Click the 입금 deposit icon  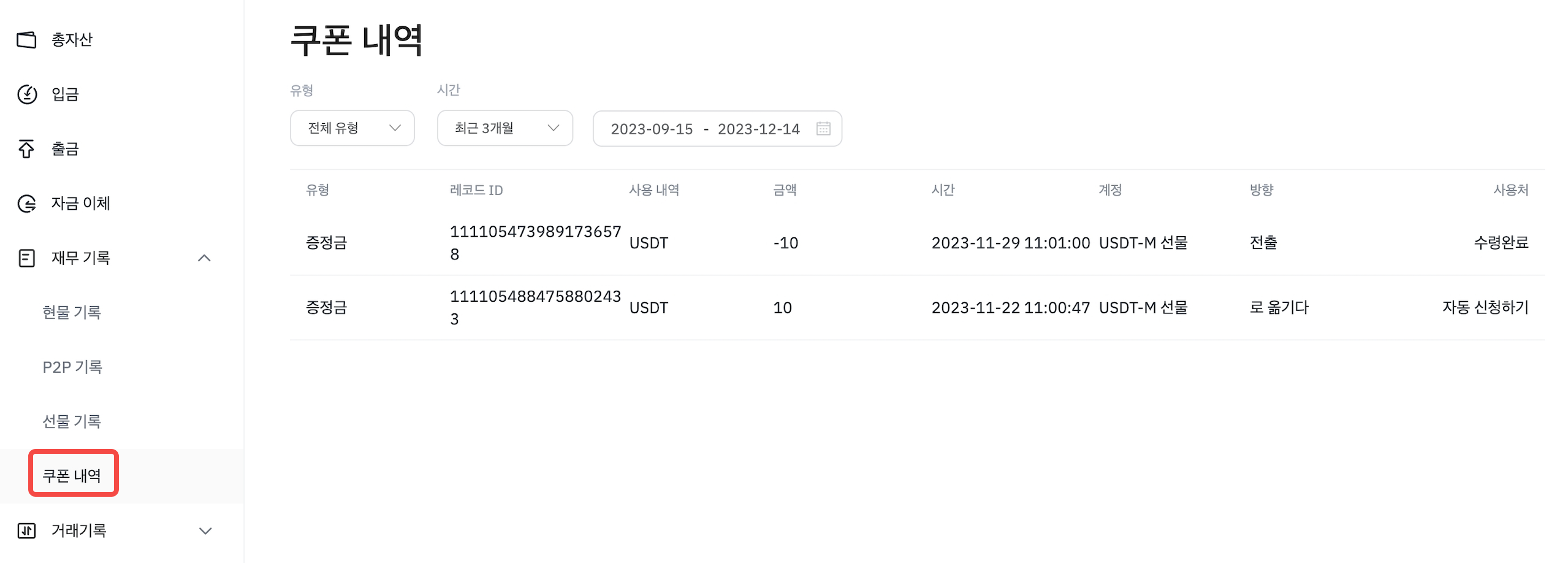click(x=26, y=94)
